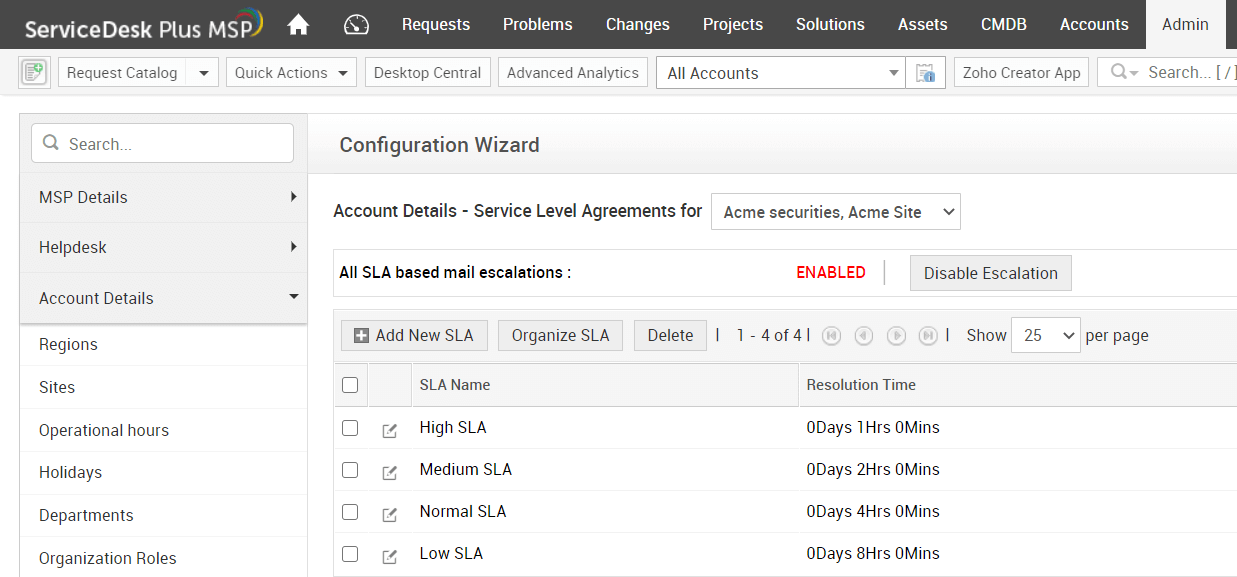The width and height of the screenshot is (1237, 577).
Task: Edit the High SLA entry icon
Action: pyautogui.click(x=390, y=430)
